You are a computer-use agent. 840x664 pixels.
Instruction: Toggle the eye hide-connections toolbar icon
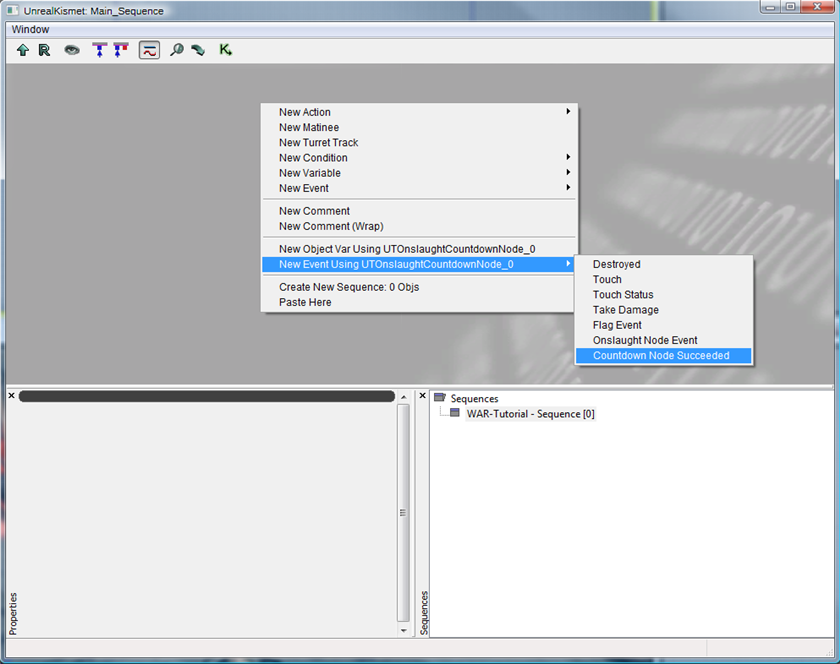(72, 50)
